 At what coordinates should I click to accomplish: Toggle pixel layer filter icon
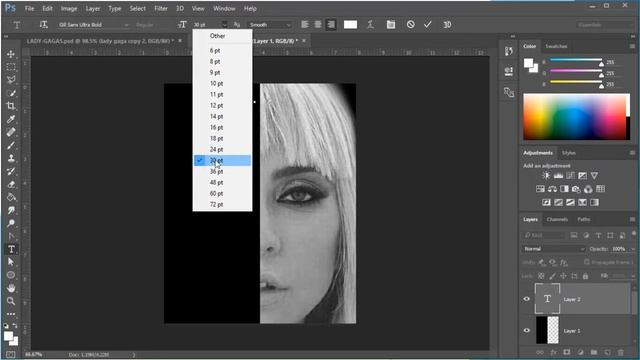[x=574, y=235]
